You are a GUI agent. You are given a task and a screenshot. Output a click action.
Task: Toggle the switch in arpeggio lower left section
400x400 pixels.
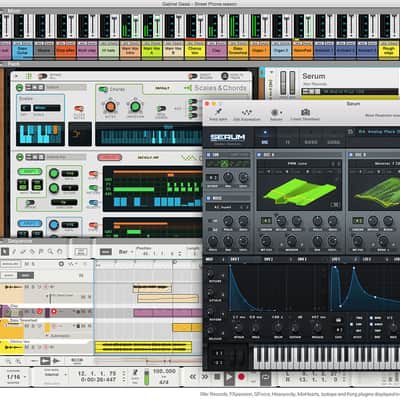tap(30, 202)
